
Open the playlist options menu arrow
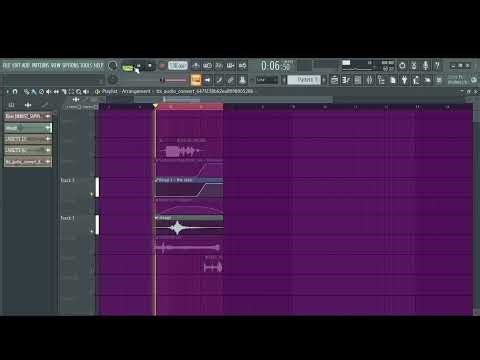(x=7, y=91)
